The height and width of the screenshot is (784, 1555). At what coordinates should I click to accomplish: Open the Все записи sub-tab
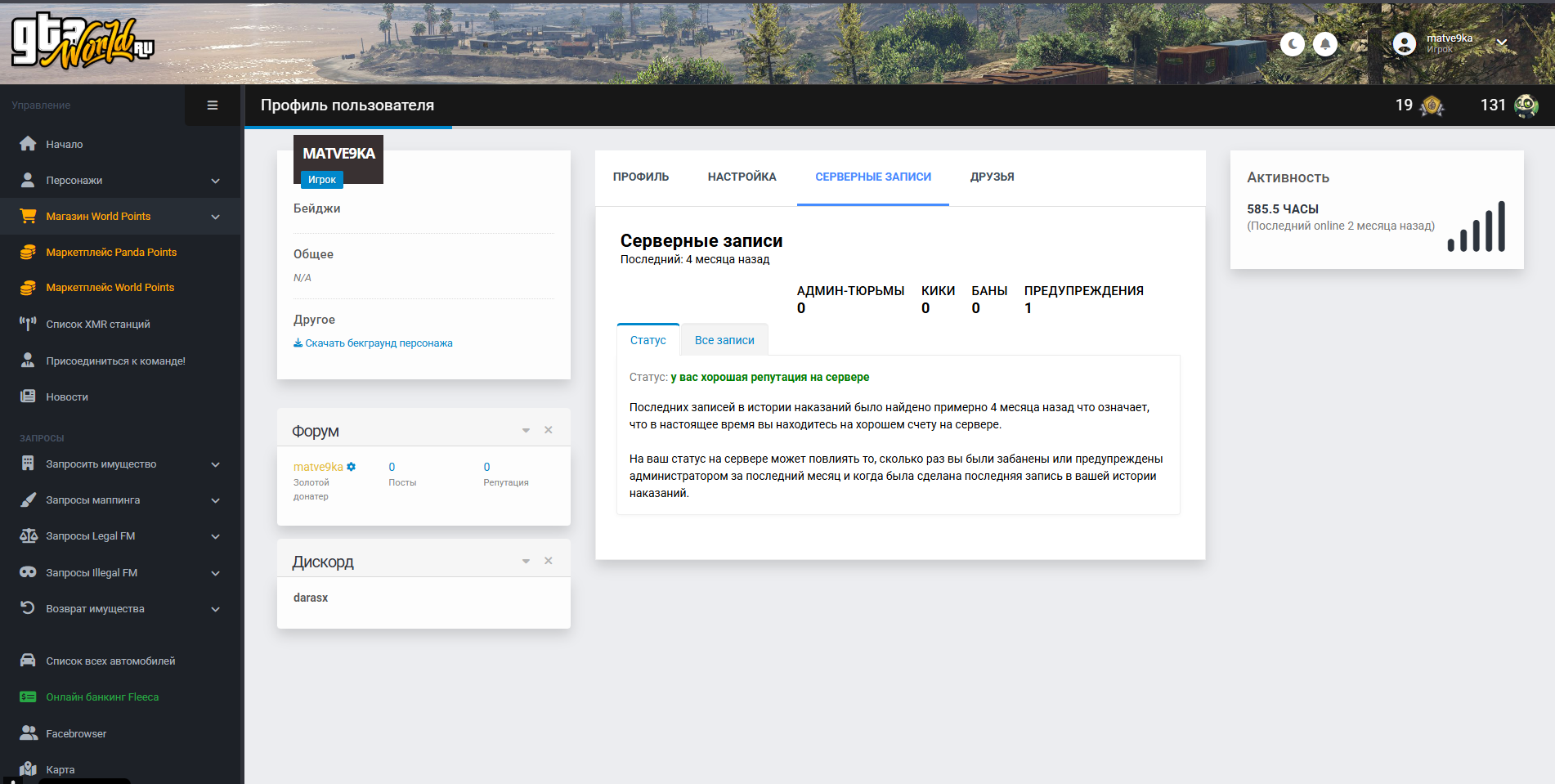tap(724, 340)
